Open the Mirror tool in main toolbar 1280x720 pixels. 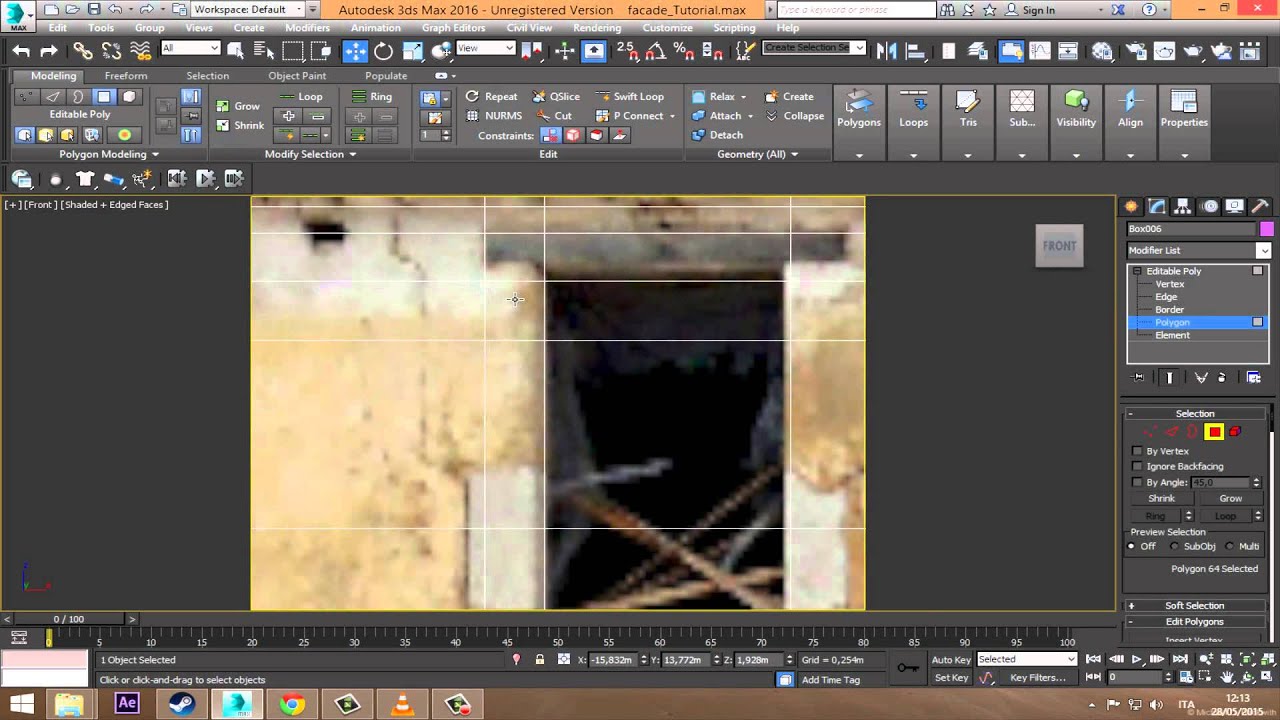click(x=886, y=51)
